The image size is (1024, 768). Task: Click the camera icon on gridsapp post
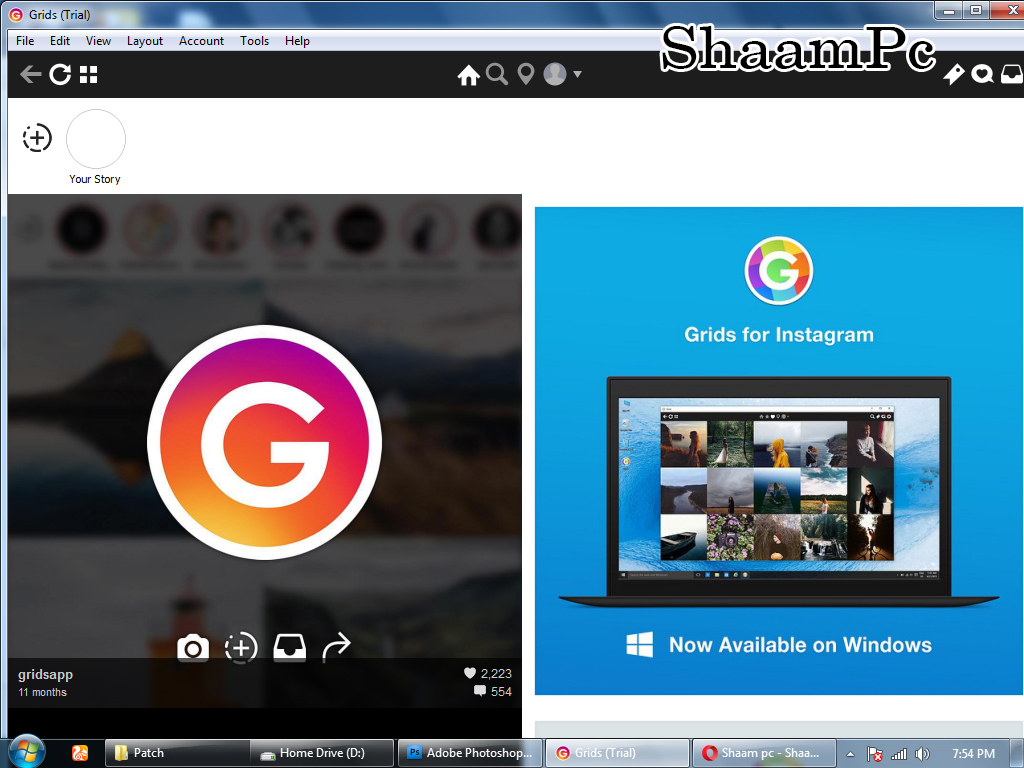click(x=193, y=648)
